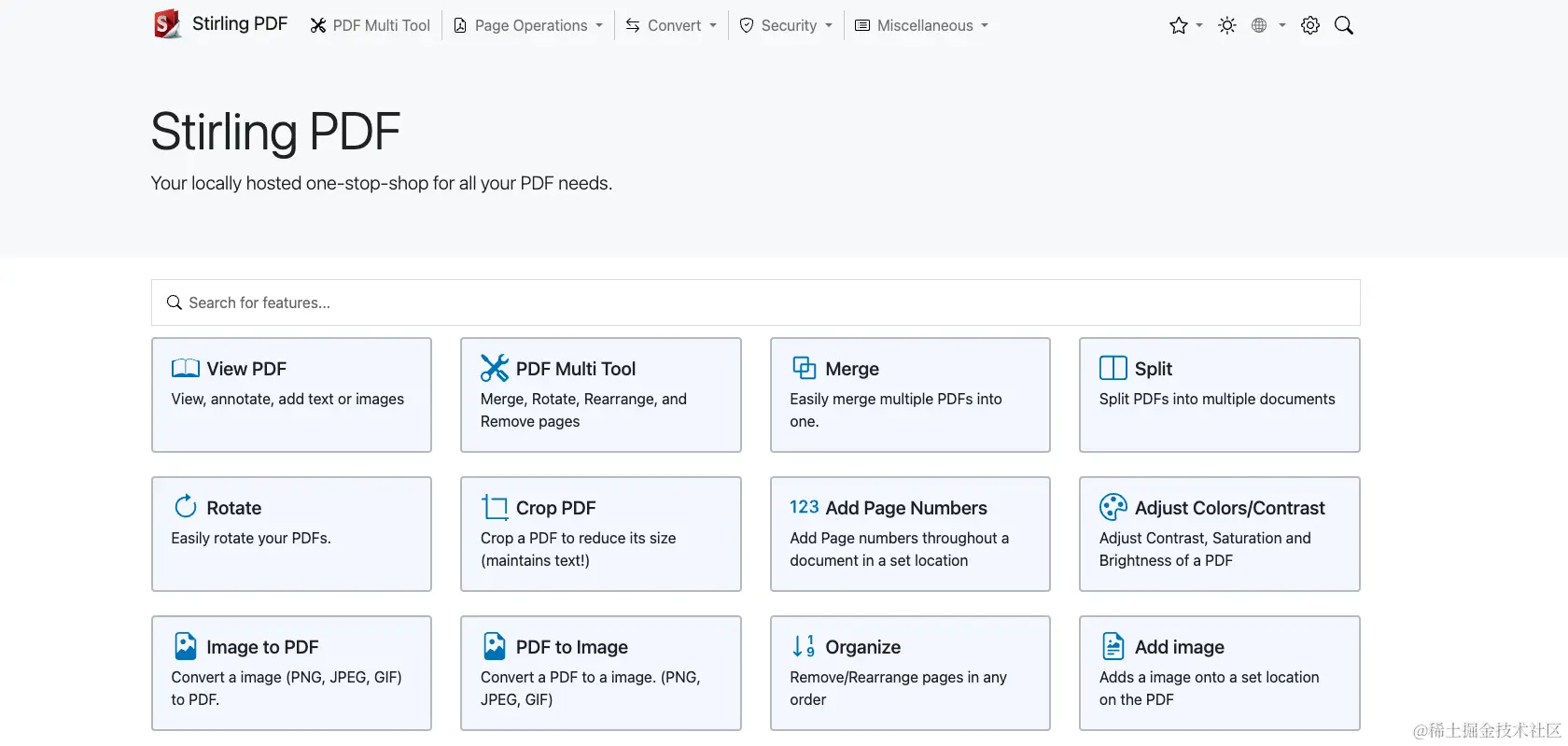Click the Stirling PDF logo icon
Image resolution: width=1568 pixels, height=746 pixels.
167,24
